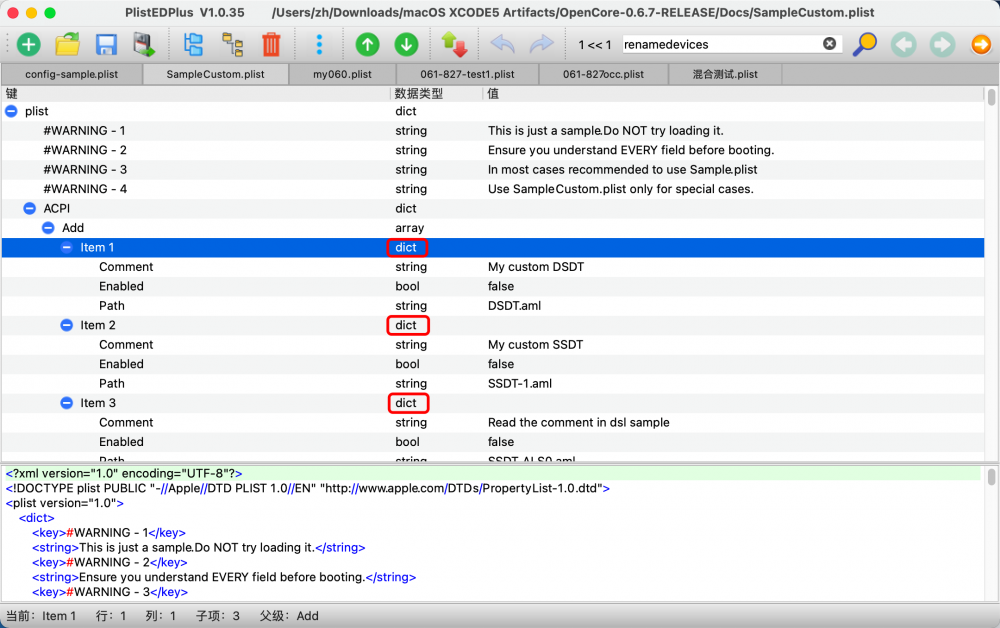Clear the renamedevices search text
This screenshot has height=628, width=1000.
point(829,43)
